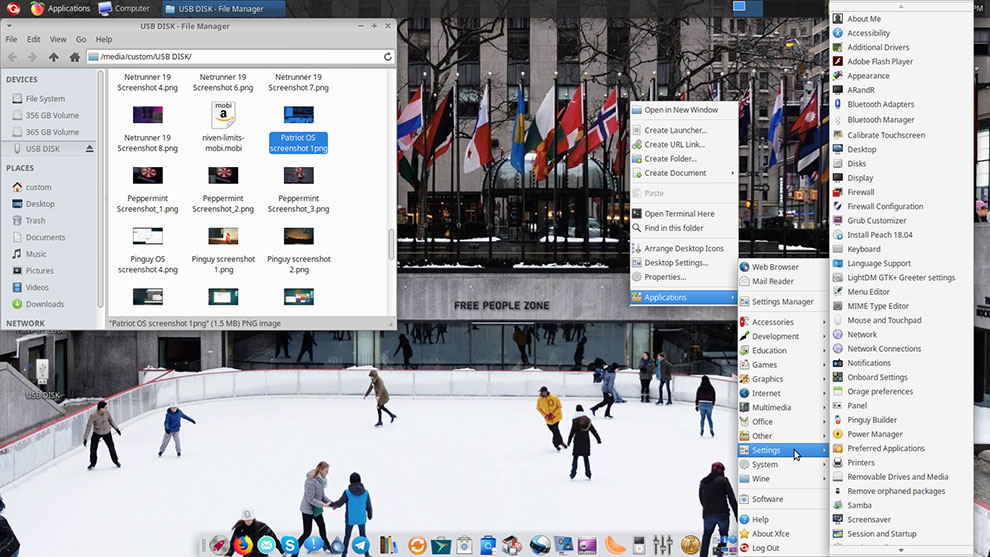The image size is (990, 557).
Task: Choose Arrange Desktop Icons
Action: coord(684,248)
